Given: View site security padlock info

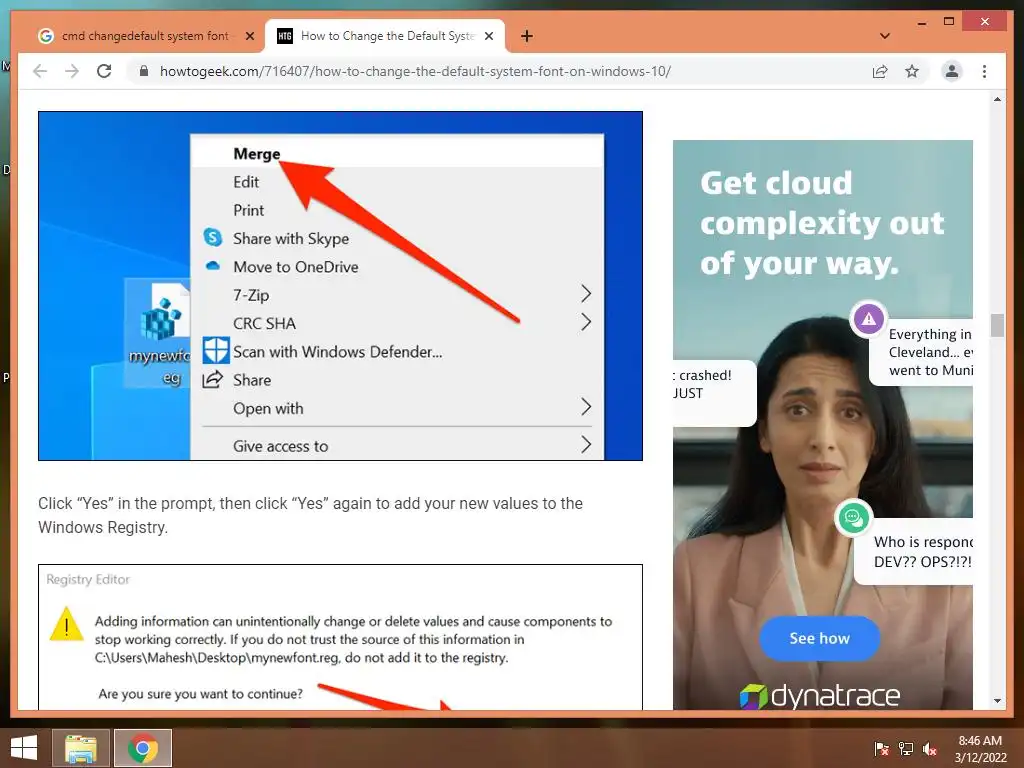Looking at the screenshot, I should tap(144, 71).
